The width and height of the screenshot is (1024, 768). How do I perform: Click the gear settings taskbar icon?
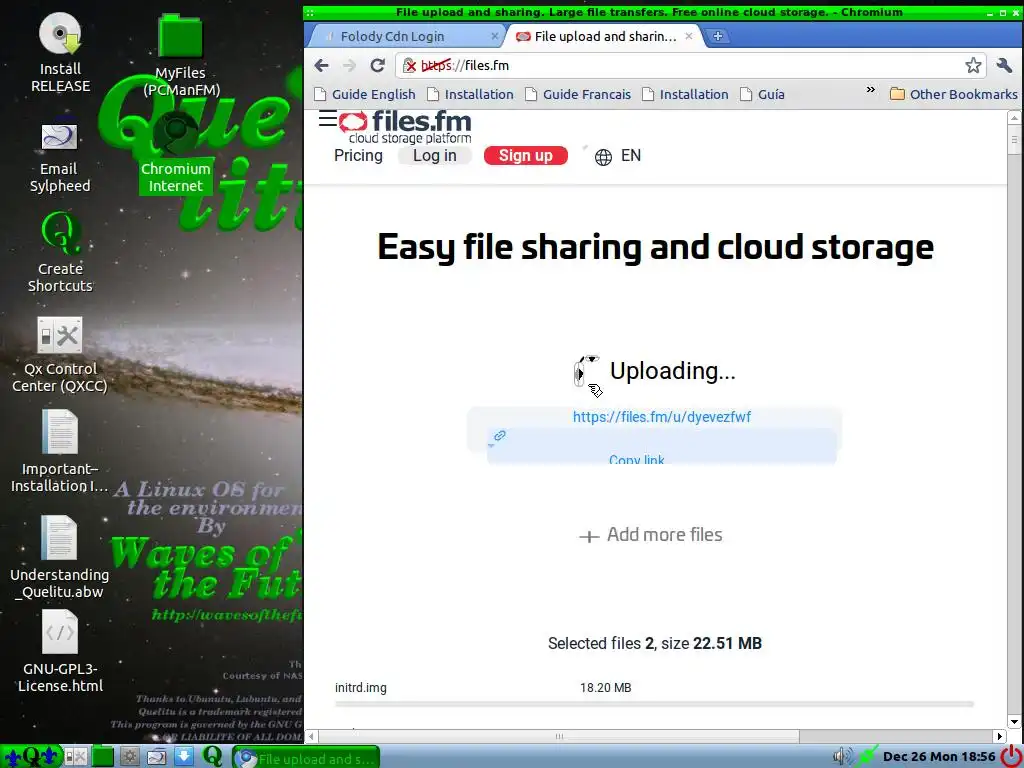(130, 756)
